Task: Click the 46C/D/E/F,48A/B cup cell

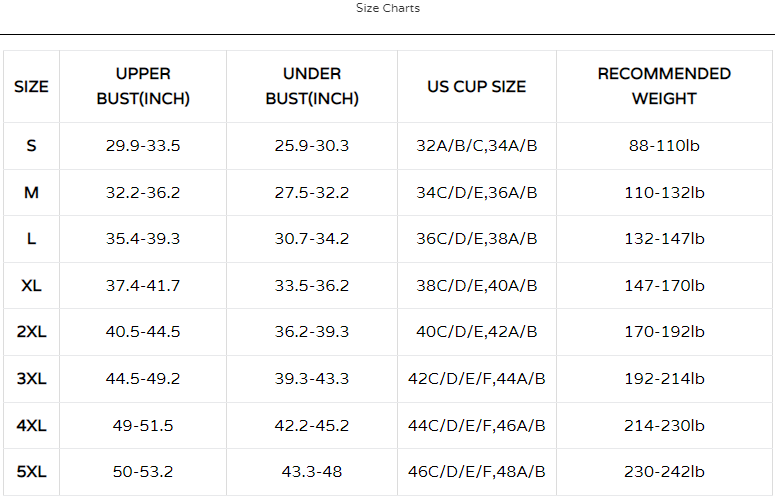Action: point(477,472)
